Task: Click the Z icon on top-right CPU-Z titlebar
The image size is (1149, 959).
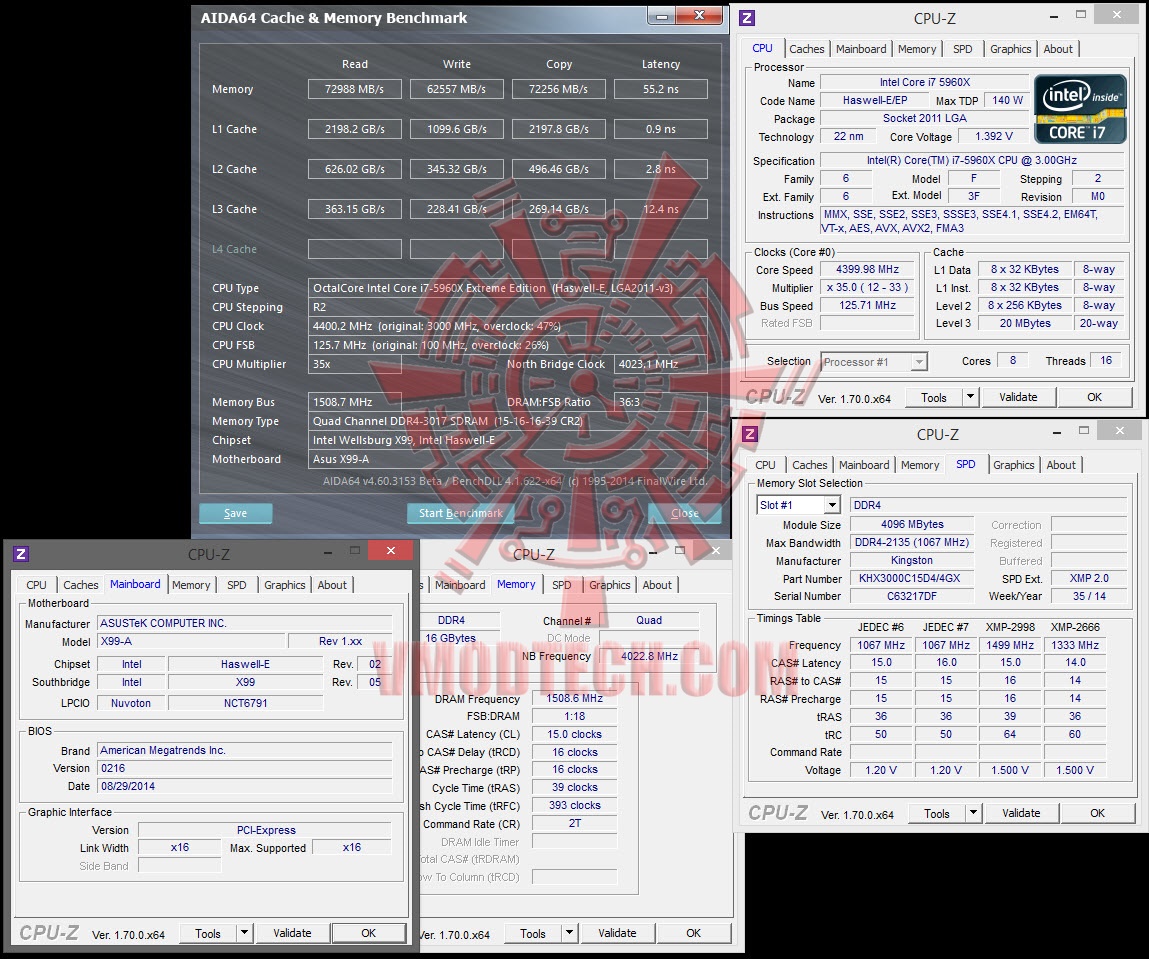Action: pos(748,17)
